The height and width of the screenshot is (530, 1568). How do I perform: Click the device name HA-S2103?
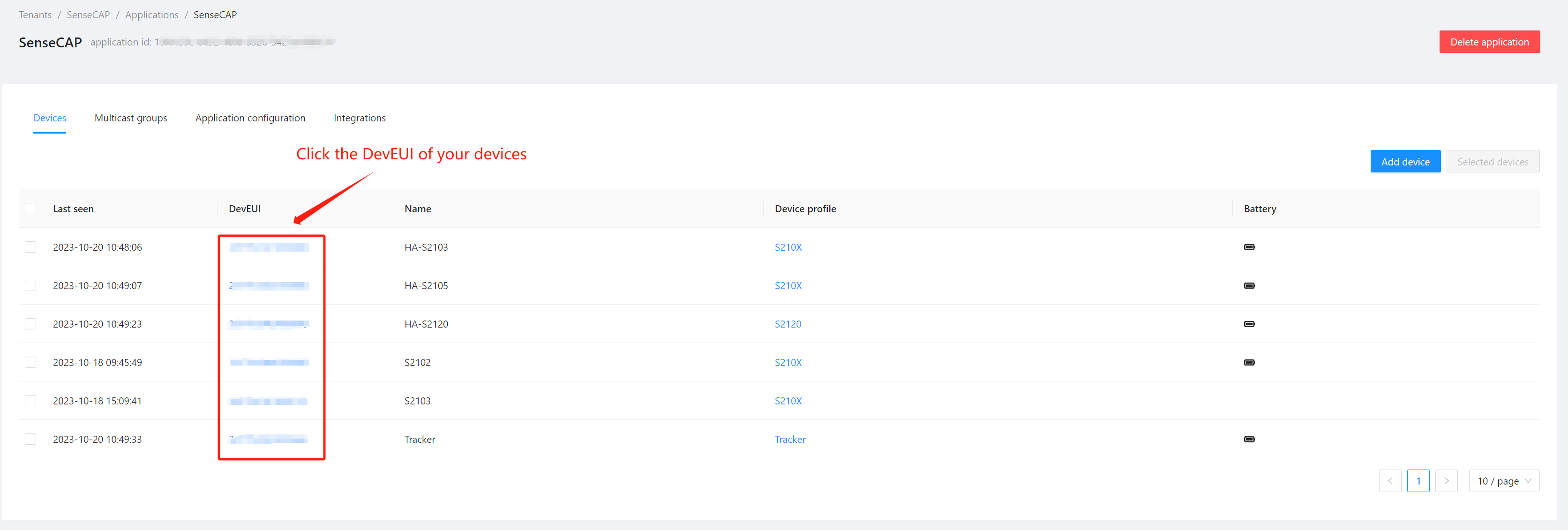426,247
